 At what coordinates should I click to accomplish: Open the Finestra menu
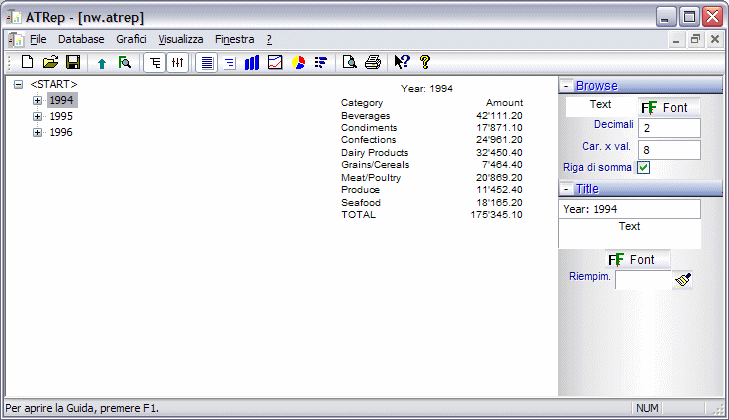pyautogui.click(x=234, y=40)
